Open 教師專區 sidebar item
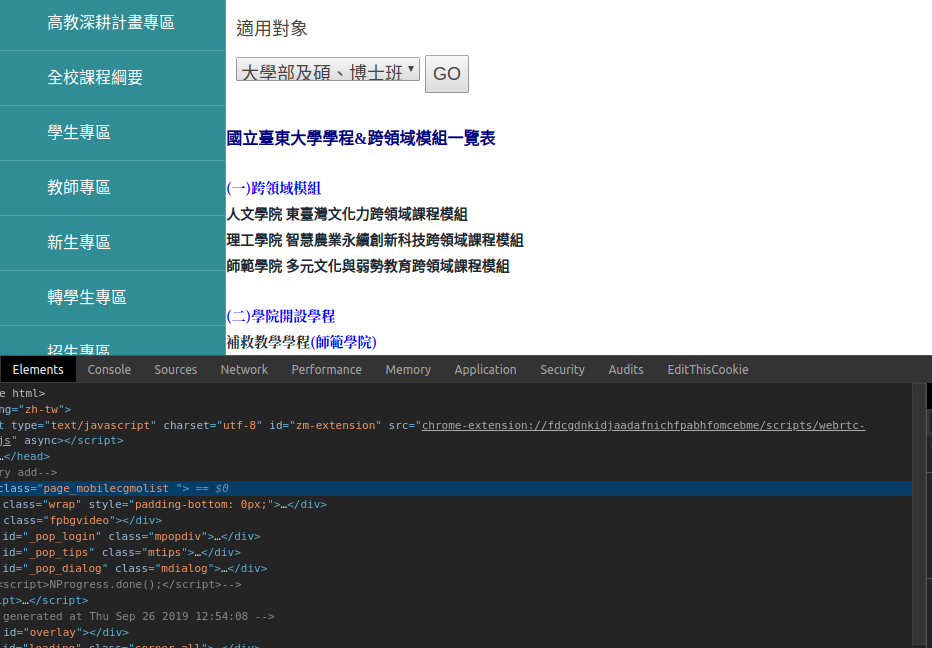Image resolution: width=932 pixels, height=648 pixels. (79, 188)
